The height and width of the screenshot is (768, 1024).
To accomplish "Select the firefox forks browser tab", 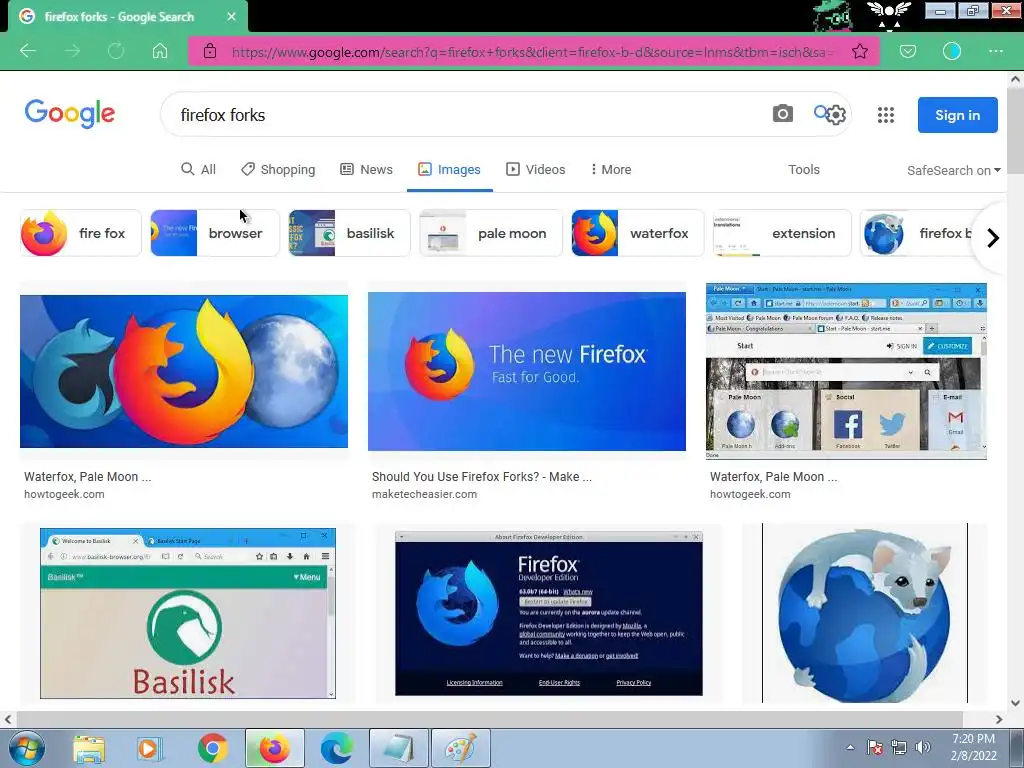I will click(x=128, y=17).
